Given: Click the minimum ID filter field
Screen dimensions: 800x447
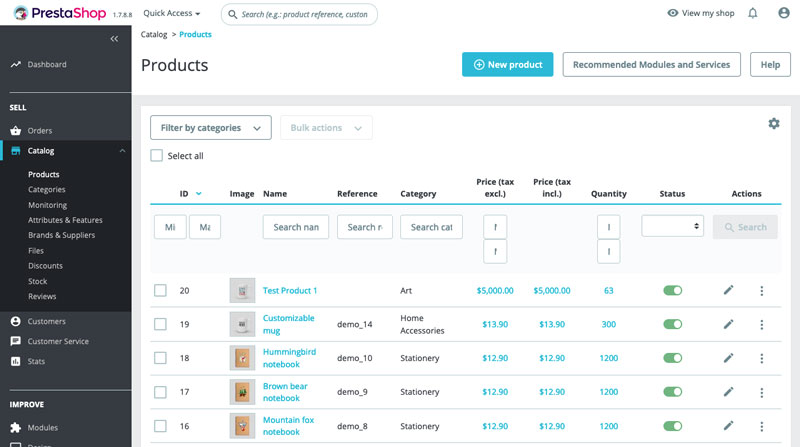Looking at the screenshot, I should click(x=170, y=227).
